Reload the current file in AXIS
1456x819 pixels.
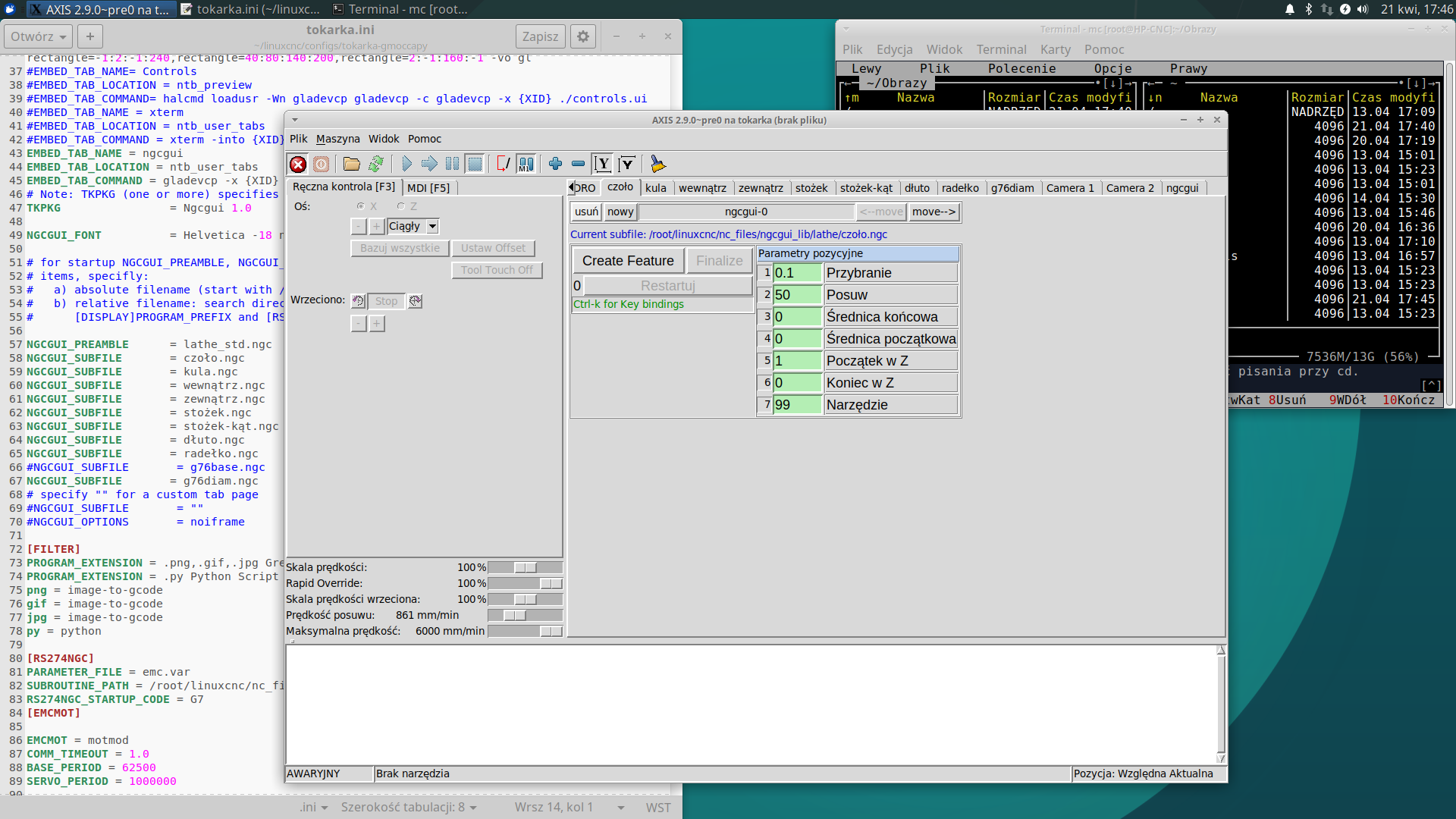(375, 164)
